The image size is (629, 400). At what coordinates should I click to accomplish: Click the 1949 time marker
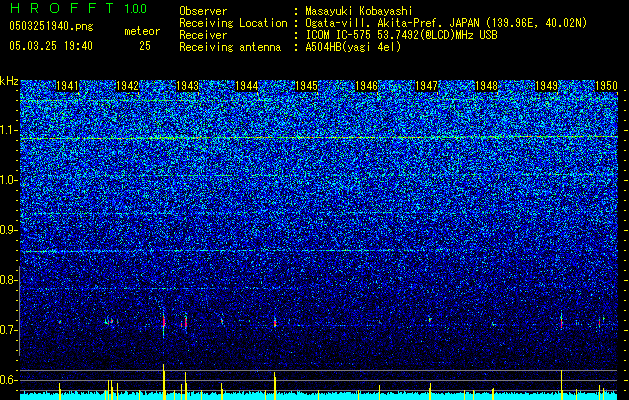click(x=546, y=86)
